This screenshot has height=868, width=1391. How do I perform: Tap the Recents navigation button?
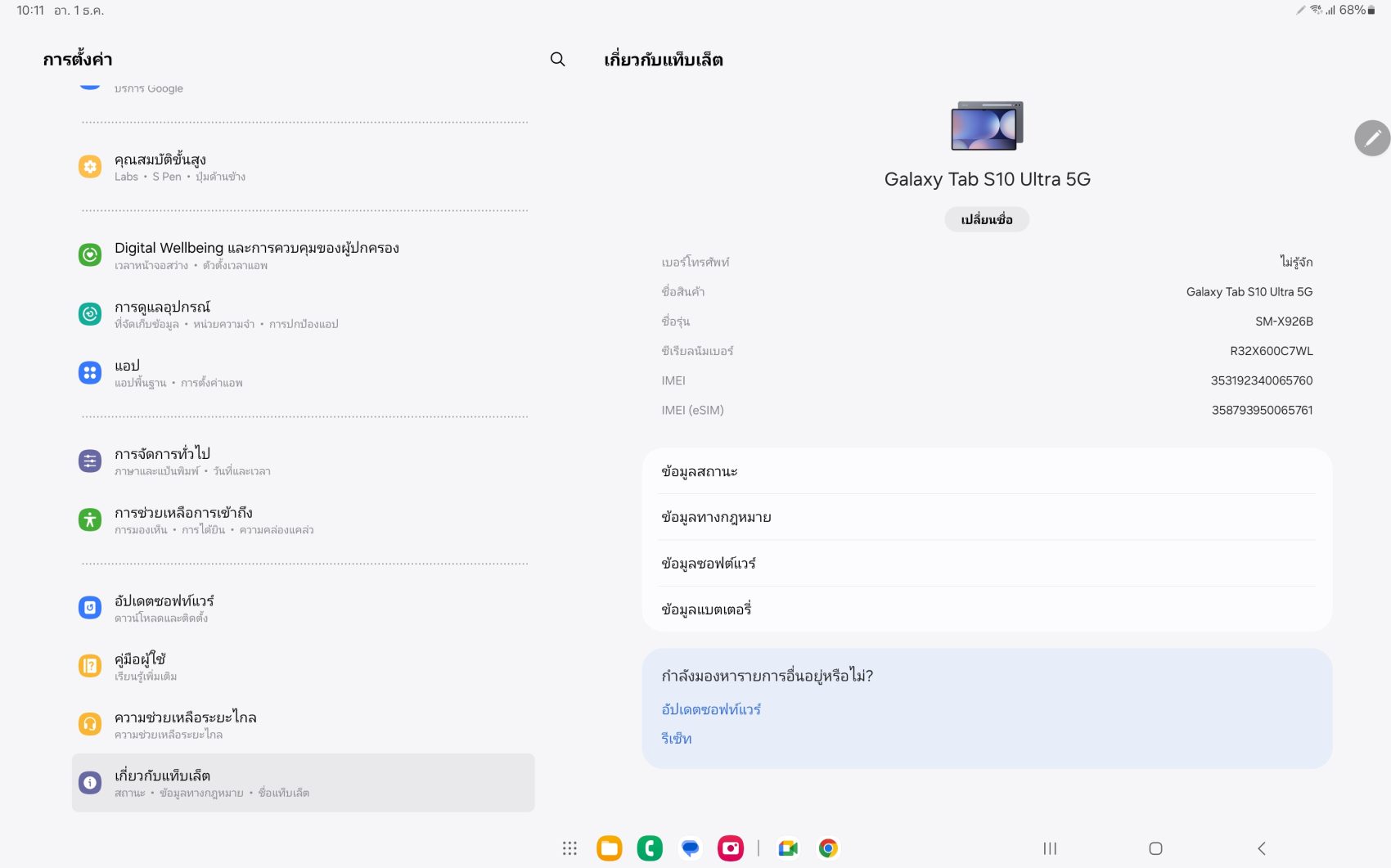pyautogui.click(x=1050, y=848)
